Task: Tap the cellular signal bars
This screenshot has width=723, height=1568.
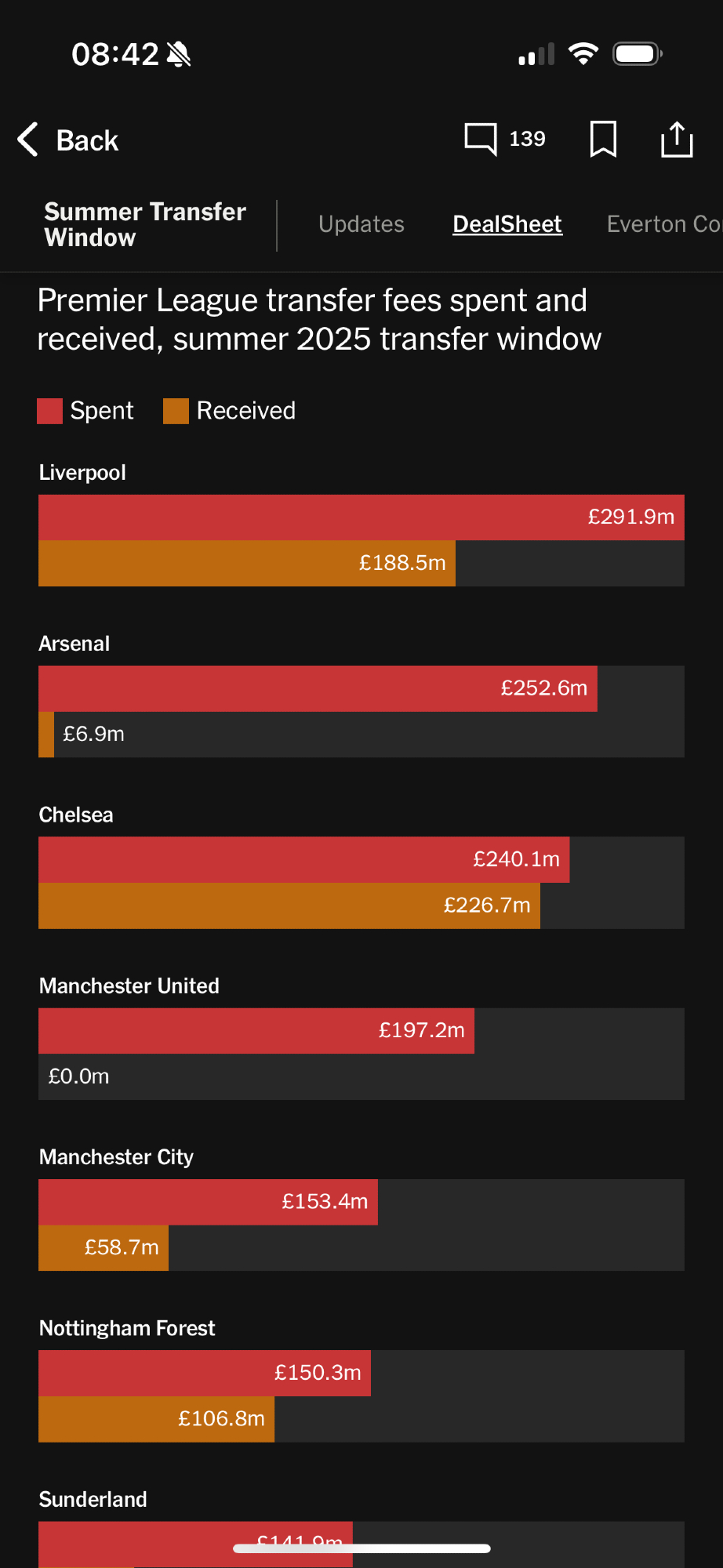Action: click(x=536, y=55)
